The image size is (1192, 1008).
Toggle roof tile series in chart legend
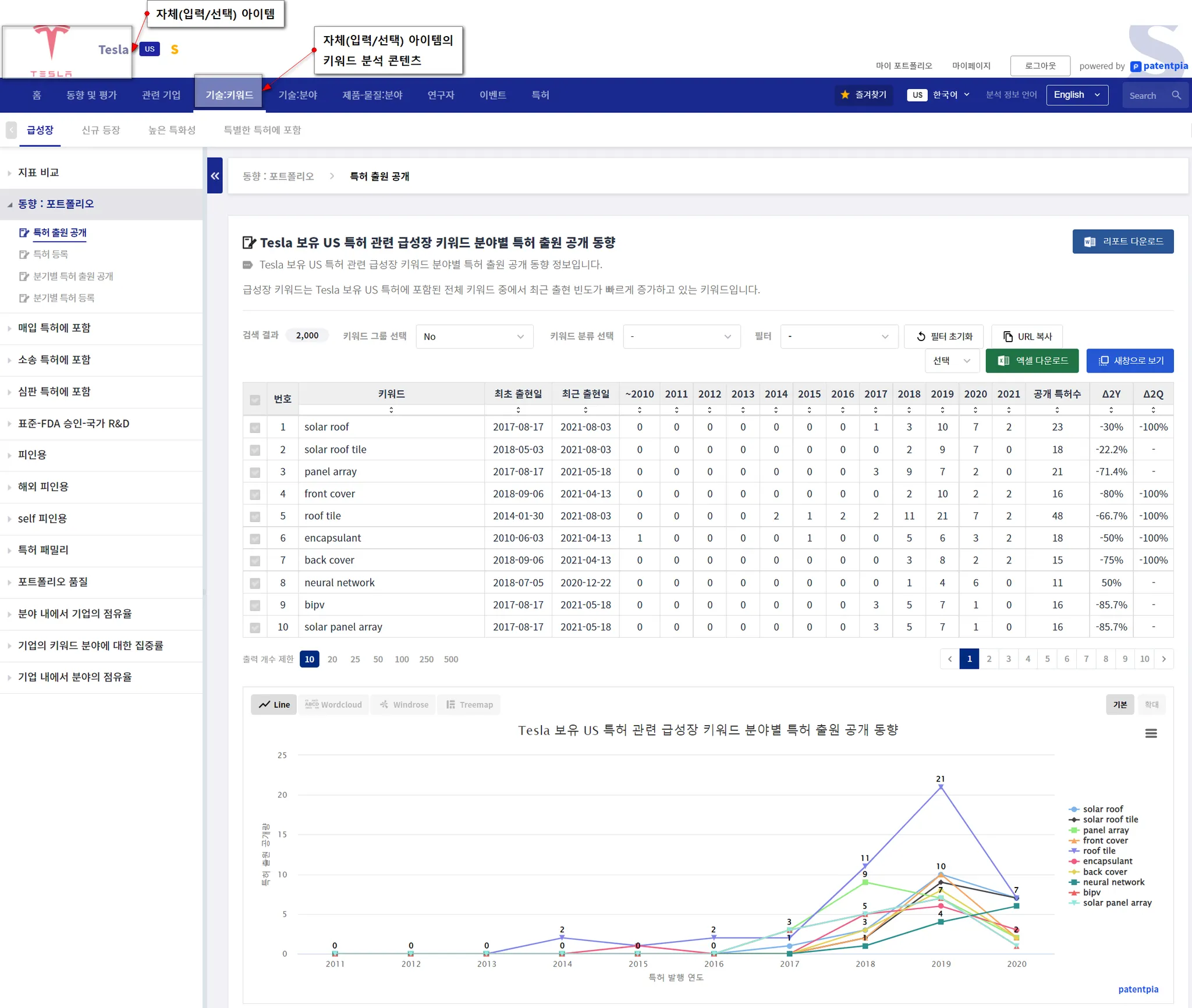tap(1098, 851)
